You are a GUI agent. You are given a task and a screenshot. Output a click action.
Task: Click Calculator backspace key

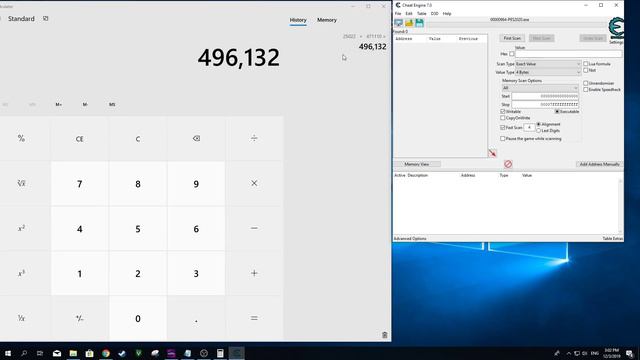click(196, 138)
